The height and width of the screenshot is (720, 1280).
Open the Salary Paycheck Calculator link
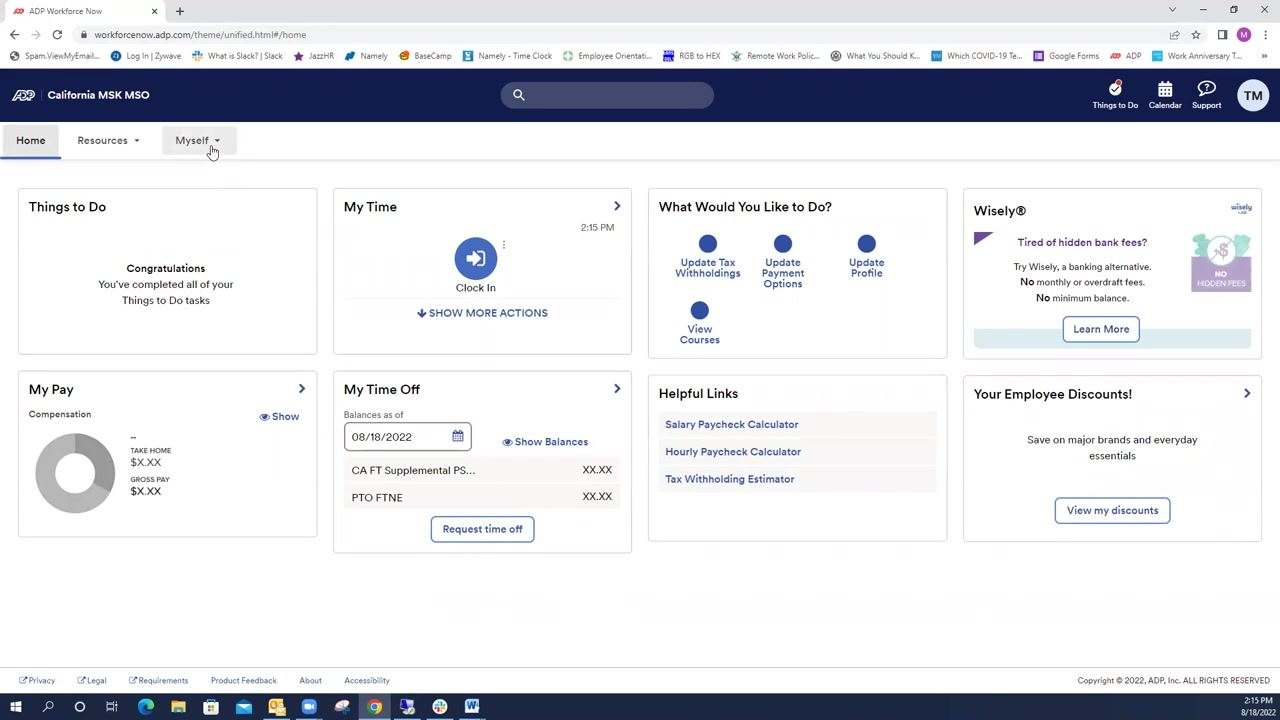click(x=732, y=425)
